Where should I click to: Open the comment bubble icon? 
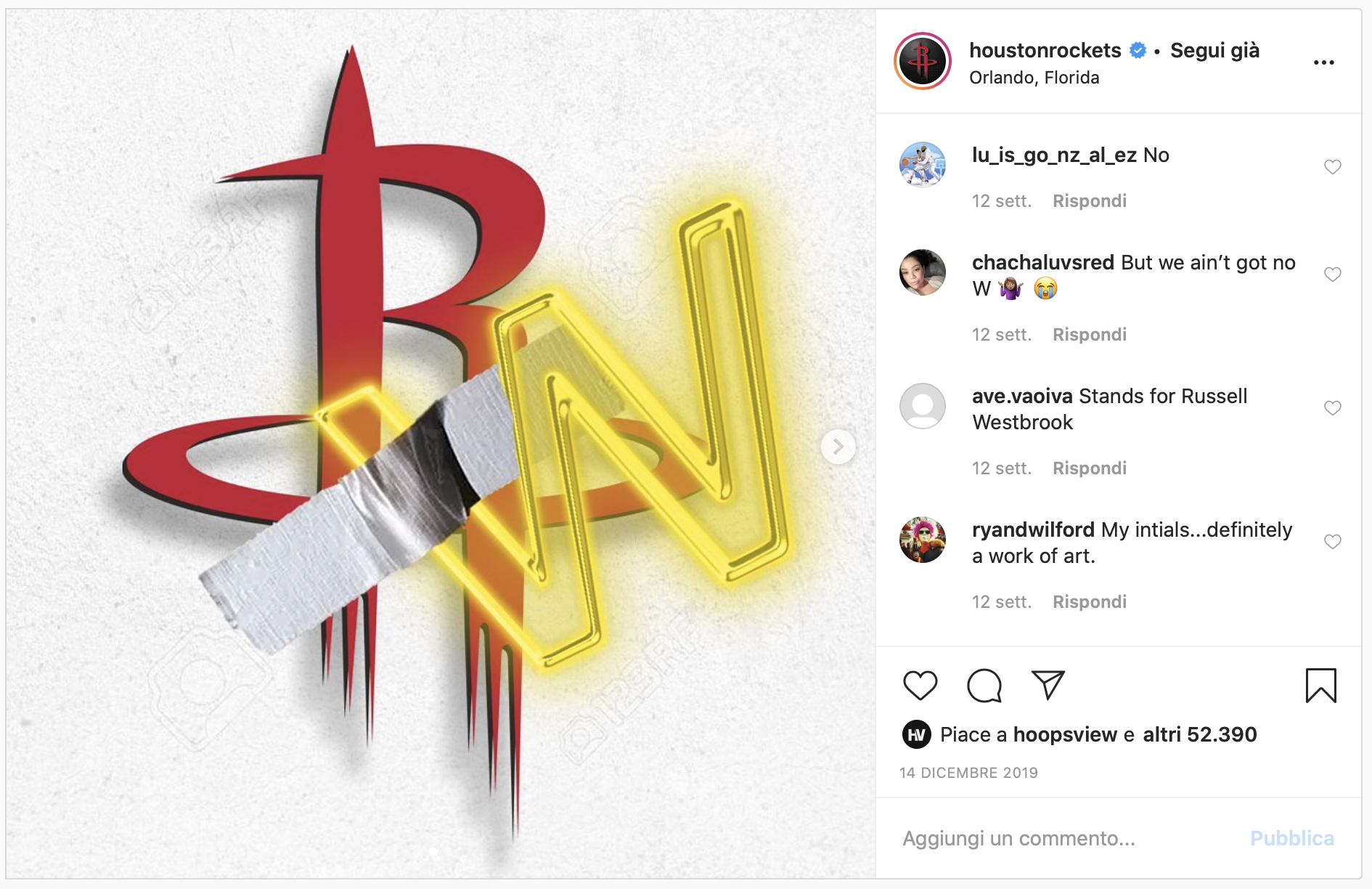[984, 686]
